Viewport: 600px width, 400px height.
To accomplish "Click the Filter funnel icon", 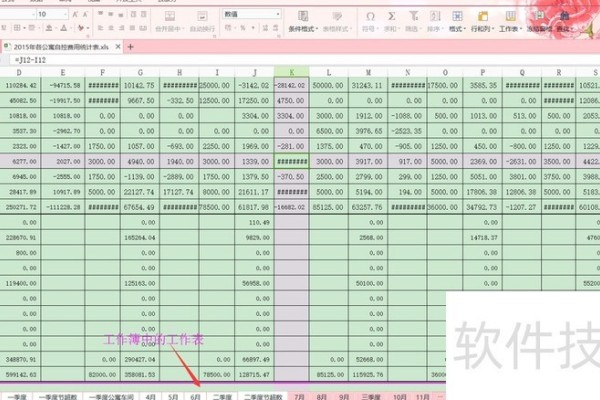I will [x=413, y=16].
